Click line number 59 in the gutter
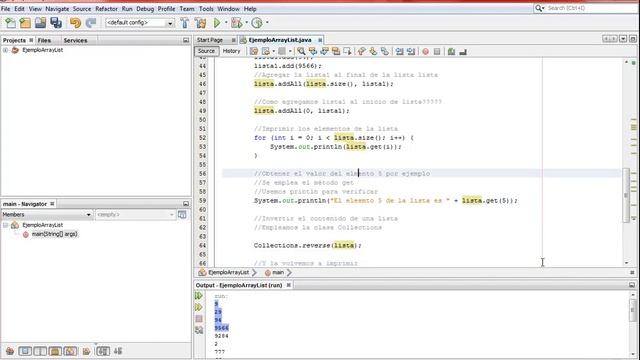640x360 pixels. (203, 201)
